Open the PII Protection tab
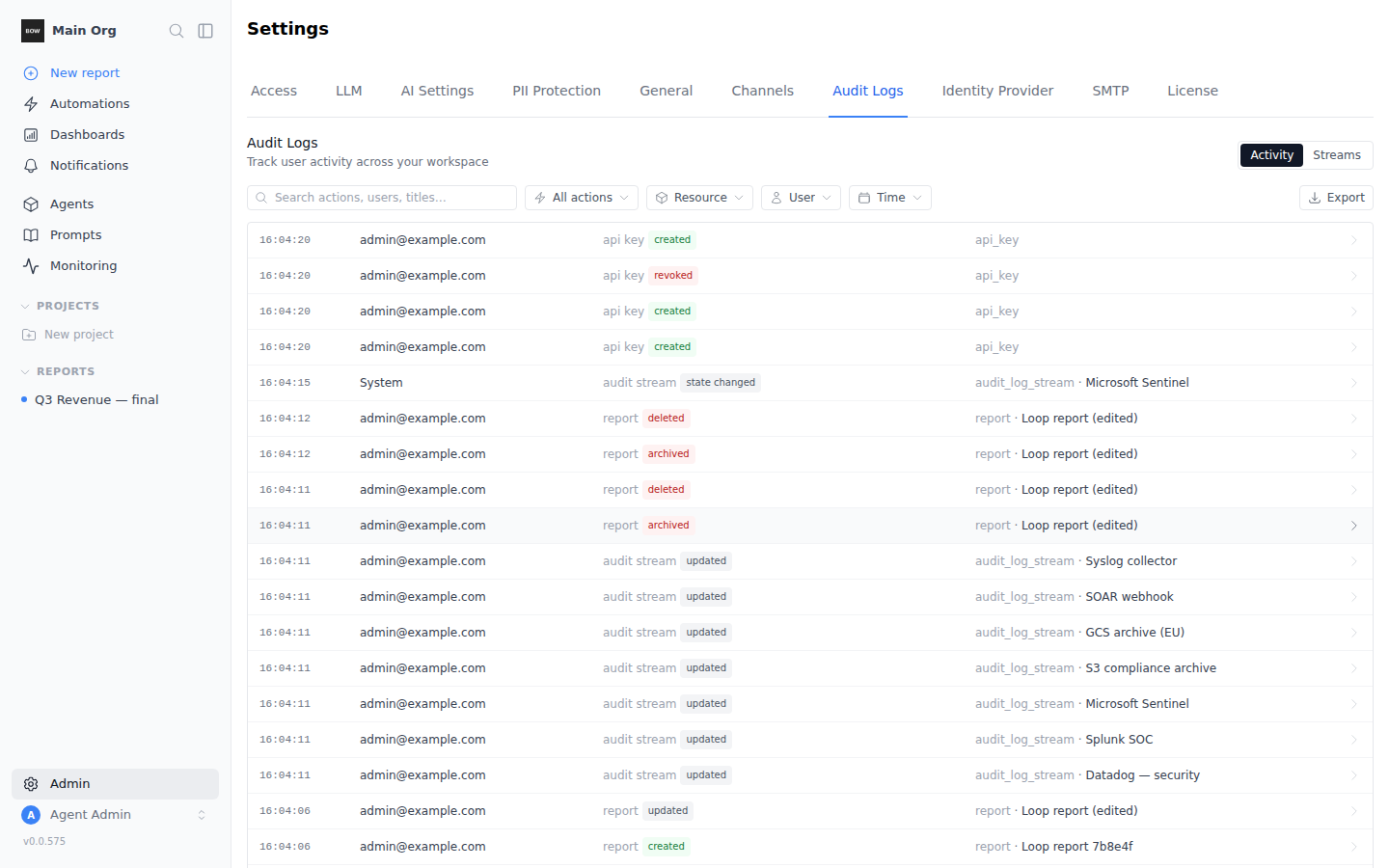 click(x=557, y=91)
